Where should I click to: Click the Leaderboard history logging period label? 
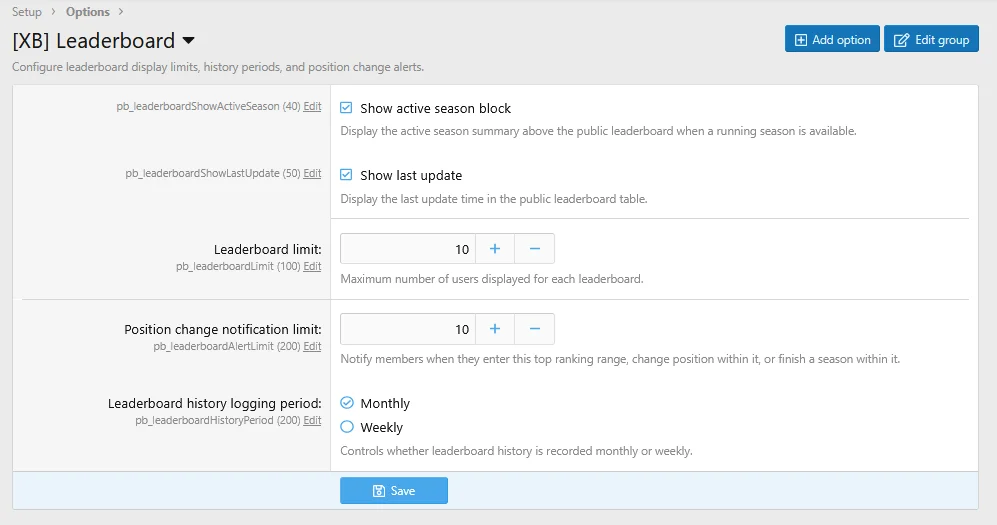pyautogui.click(x=214, y=403)
